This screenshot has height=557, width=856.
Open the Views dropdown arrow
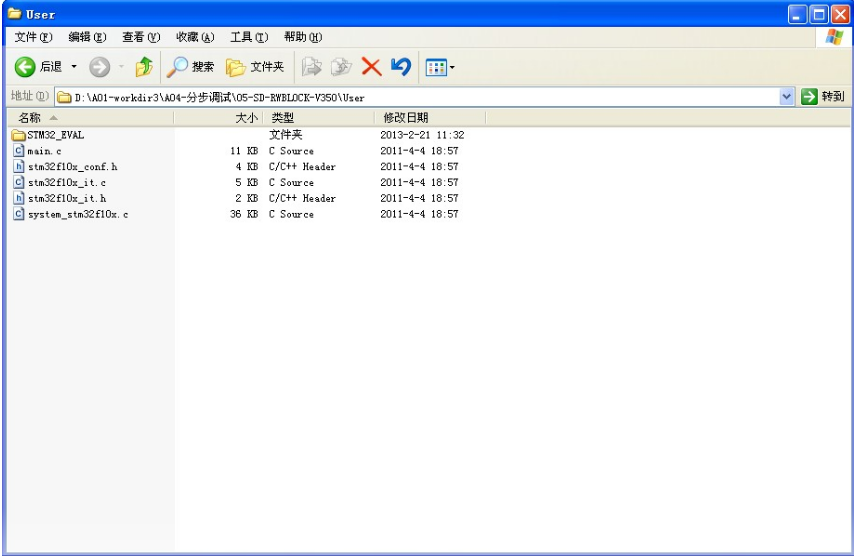452,67
